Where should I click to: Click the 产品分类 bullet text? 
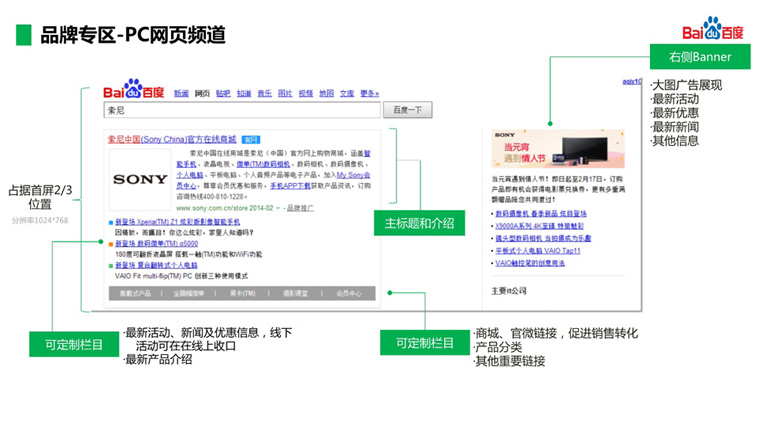pyautogui.click(x=498, y=347)
